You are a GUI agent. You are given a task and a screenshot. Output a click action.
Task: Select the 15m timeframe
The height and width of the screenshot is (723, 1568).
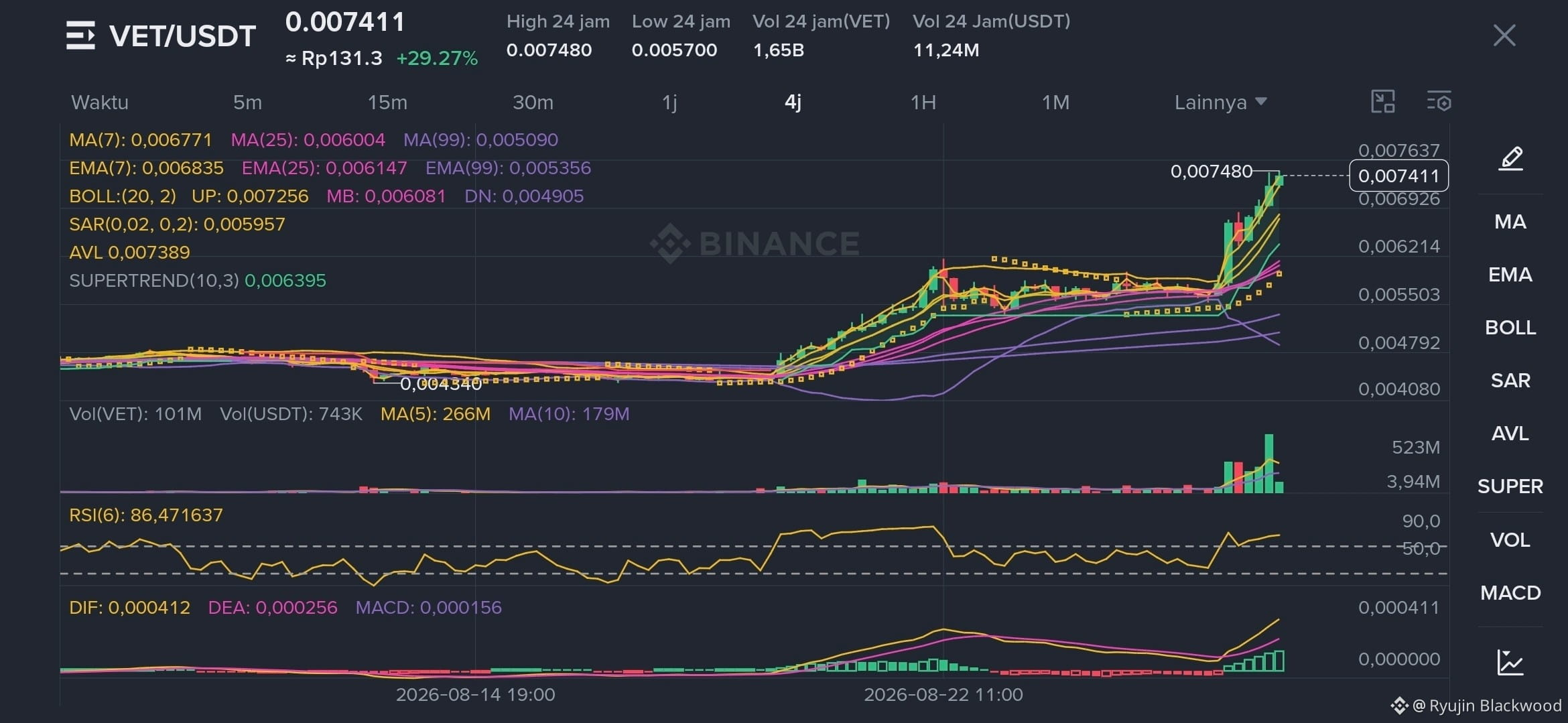[x=387, y=102]
